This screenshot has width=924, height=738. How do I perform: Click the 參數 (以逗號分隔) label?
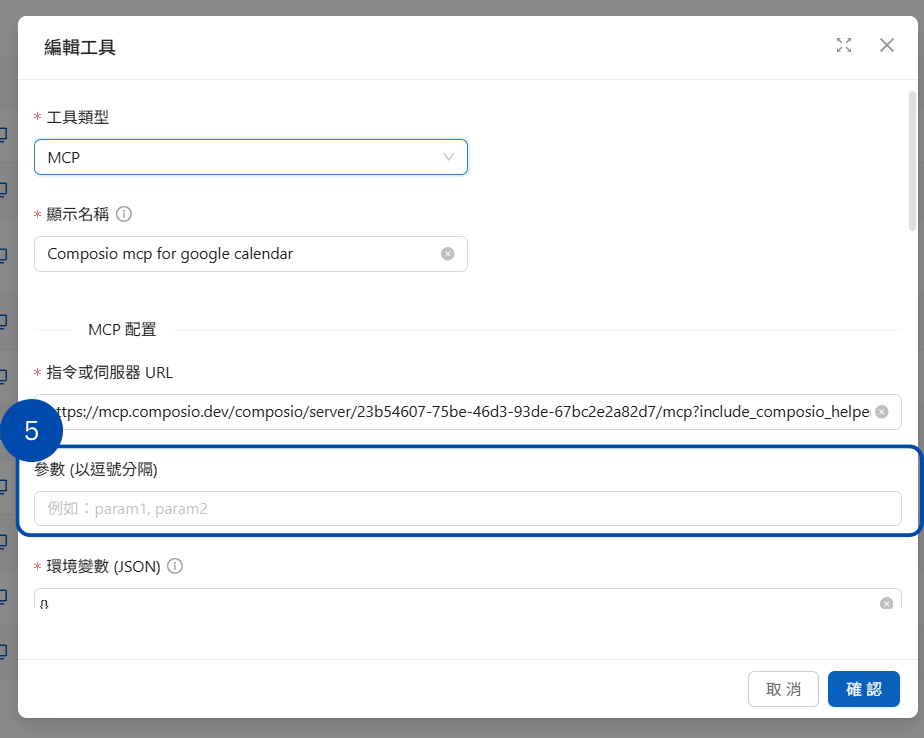point(96,470)
